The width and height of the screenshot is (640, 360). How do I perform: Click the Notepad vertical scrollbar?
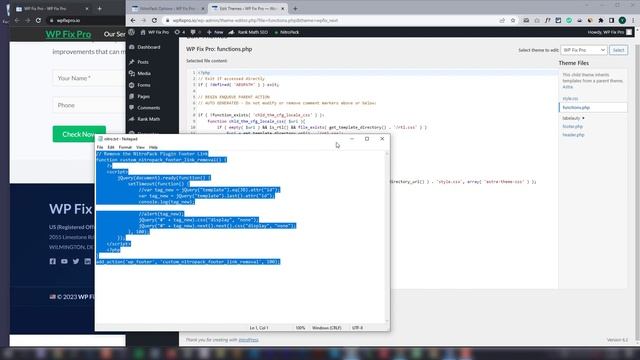(387, 237)
